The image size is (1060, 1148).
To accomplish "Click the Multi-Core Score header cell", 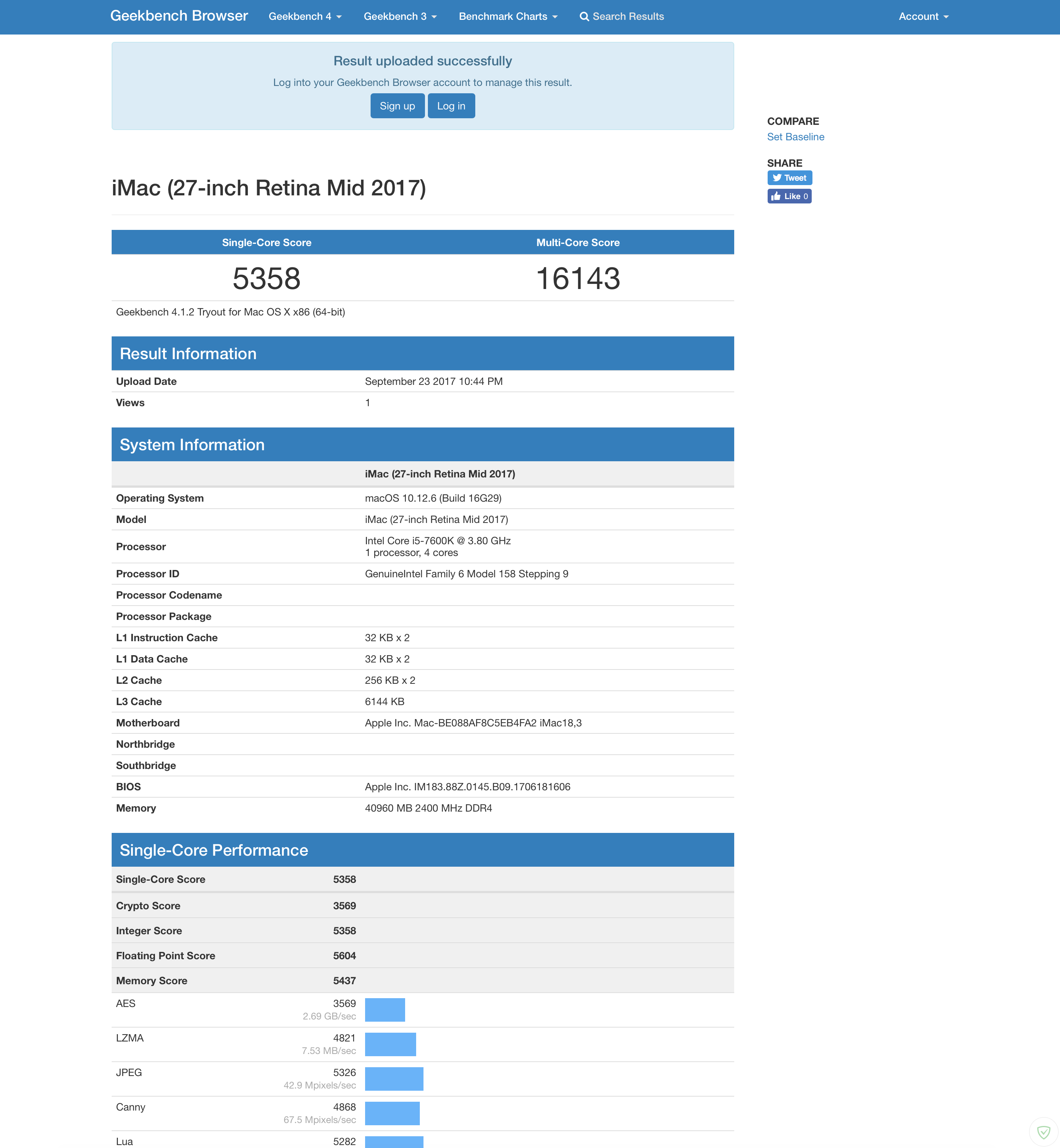I will [578, 242].
